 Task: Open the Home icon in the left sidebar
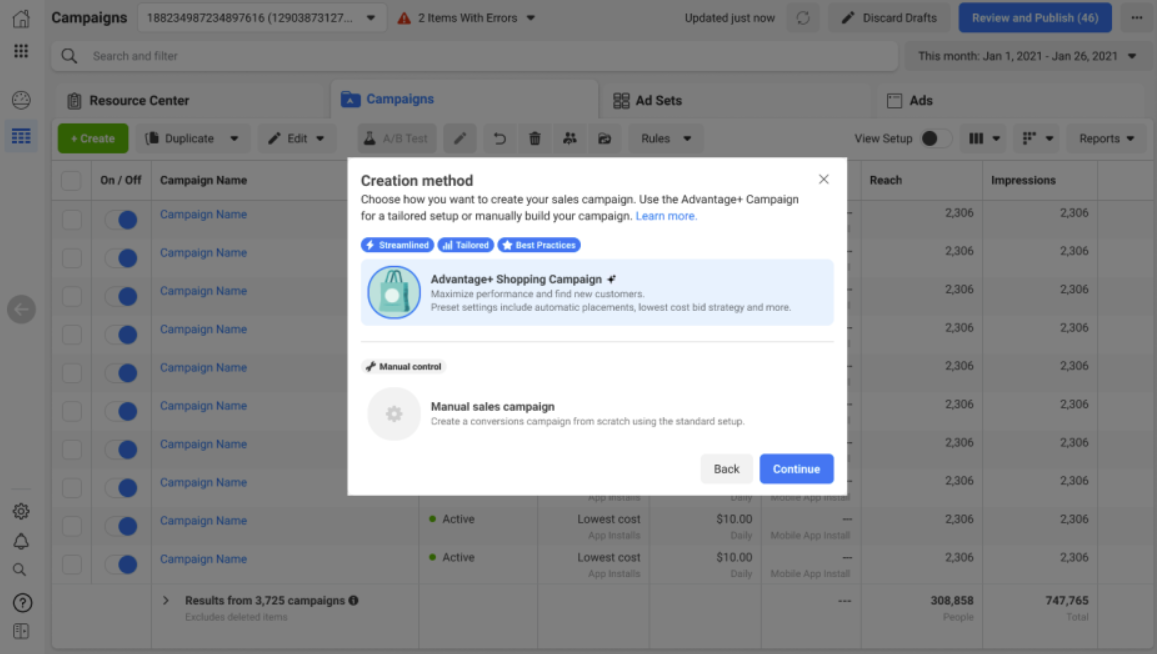pos(21,17)
